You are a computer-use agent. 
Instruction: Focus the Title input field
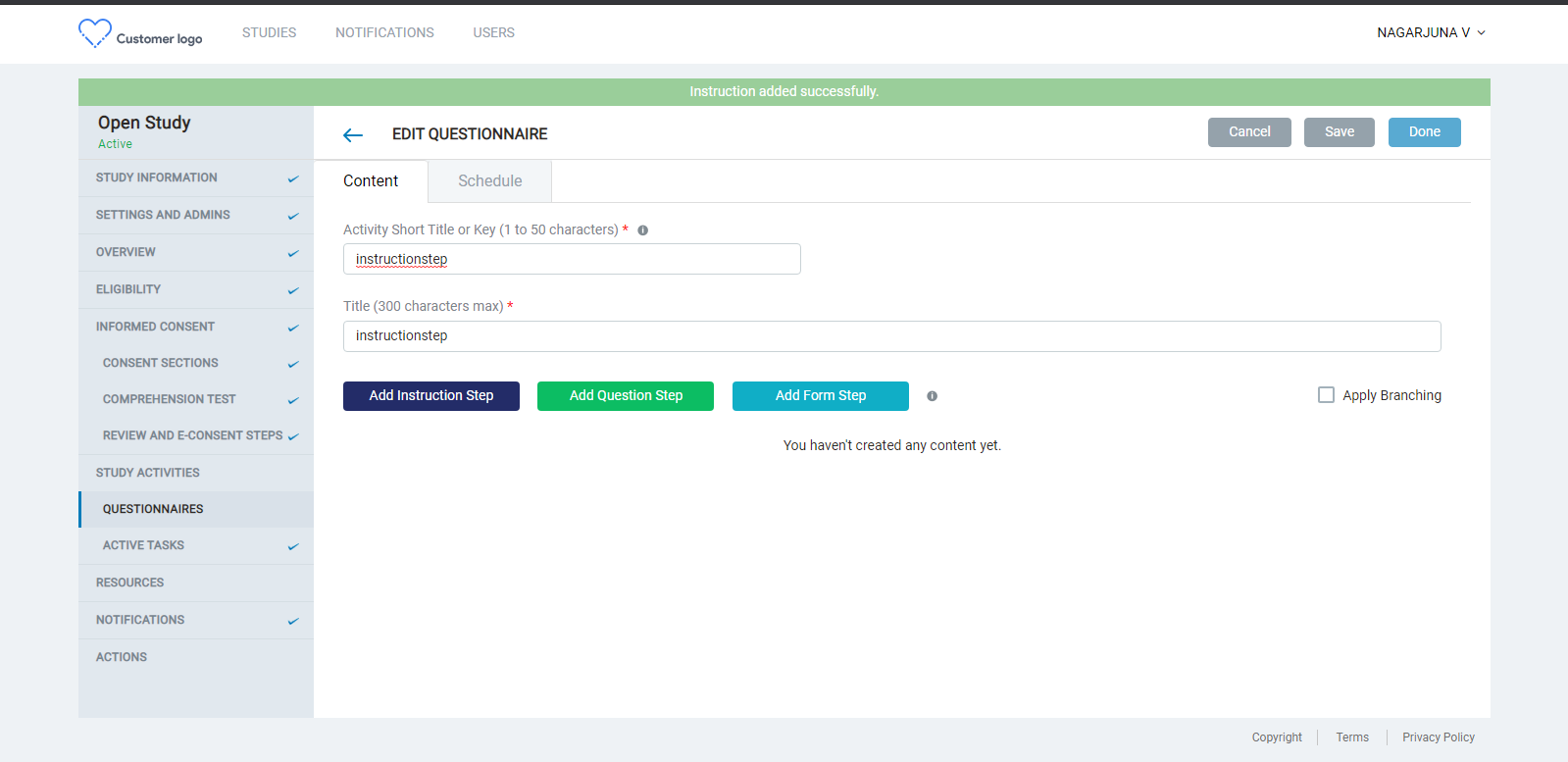click(892, 336)
